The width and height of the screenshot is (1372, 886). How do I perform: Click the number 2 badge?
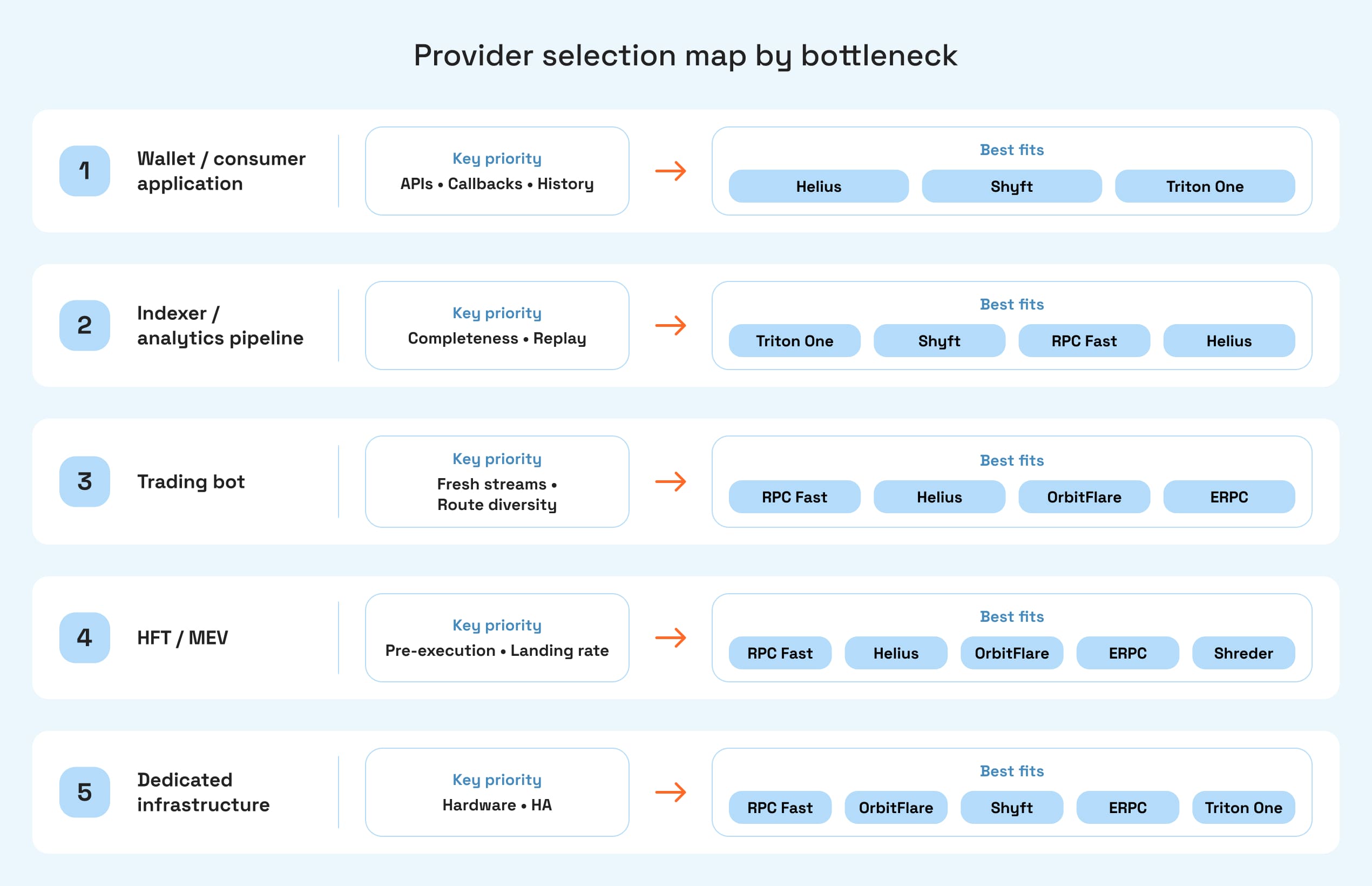85,326
